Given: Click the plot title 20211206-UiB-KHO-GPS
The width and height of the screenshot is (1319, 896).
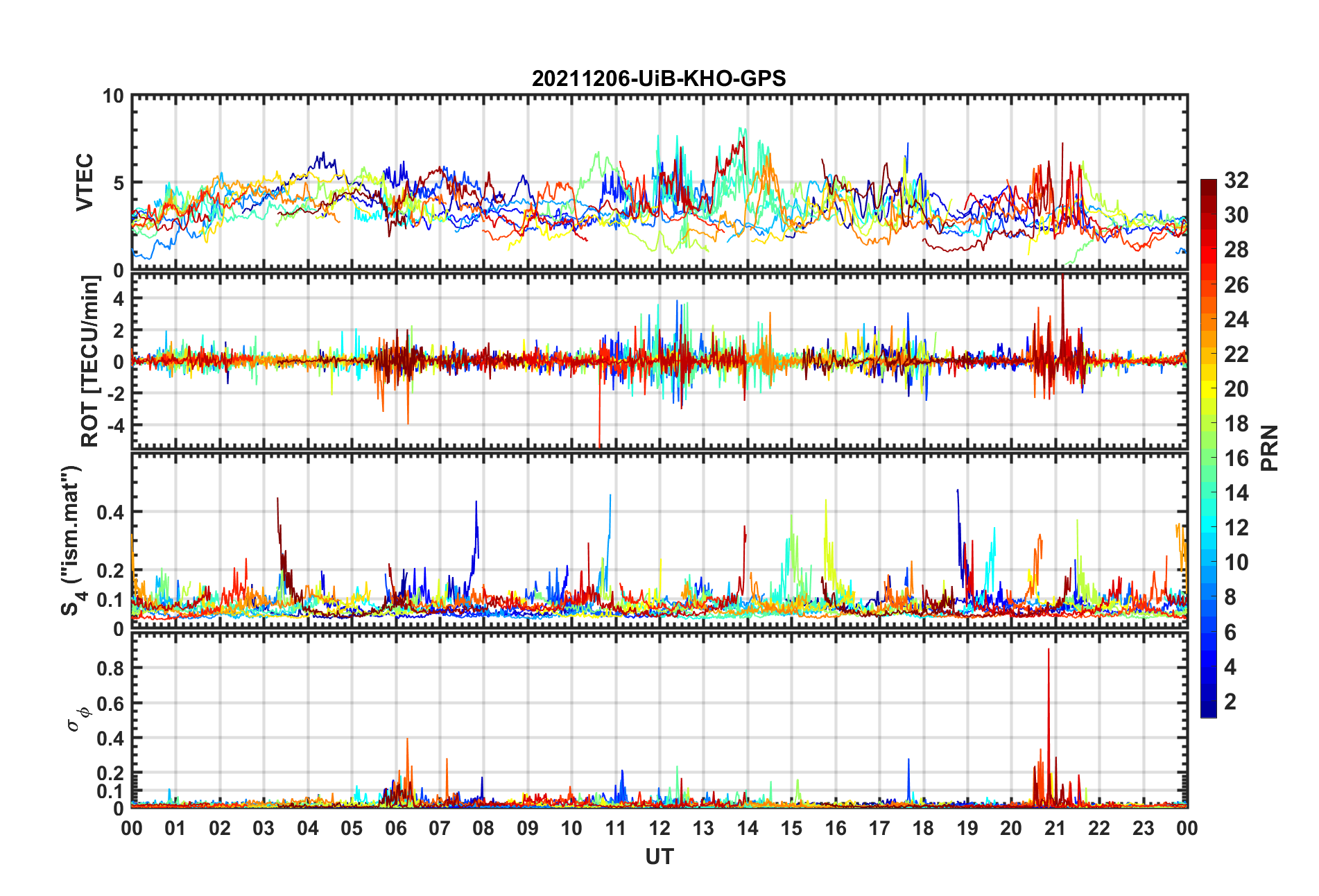Looking at the screenshot, I should [659, 78].
